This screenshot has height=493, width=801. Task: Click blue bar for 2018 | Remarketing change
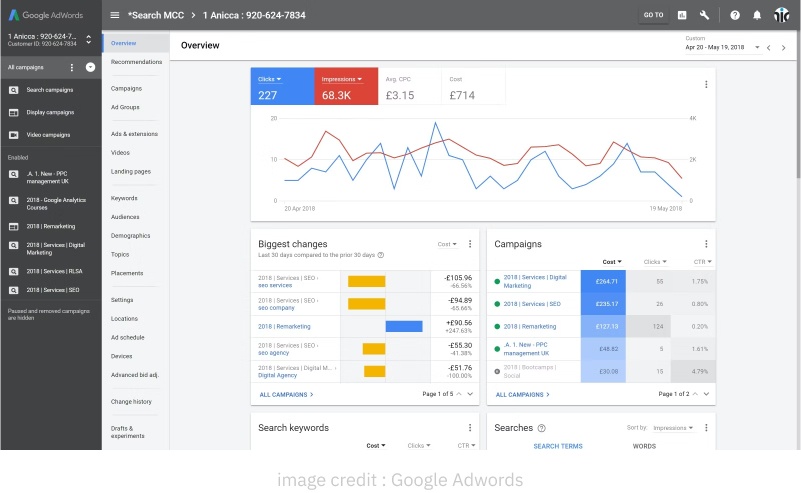(404, 326)
